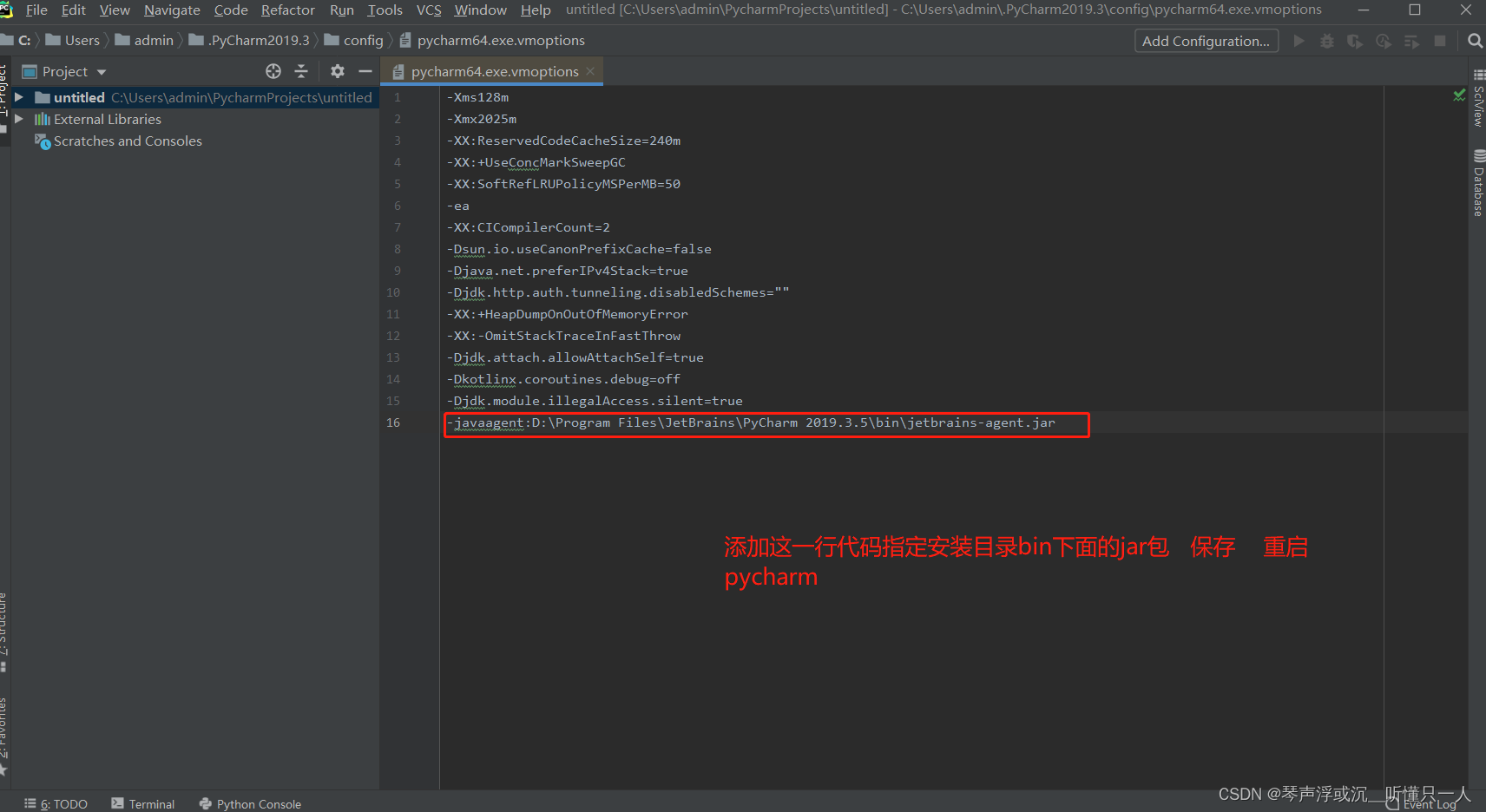
Task: Click Collapse All icon in Project panel
Action: pos(301,71)
